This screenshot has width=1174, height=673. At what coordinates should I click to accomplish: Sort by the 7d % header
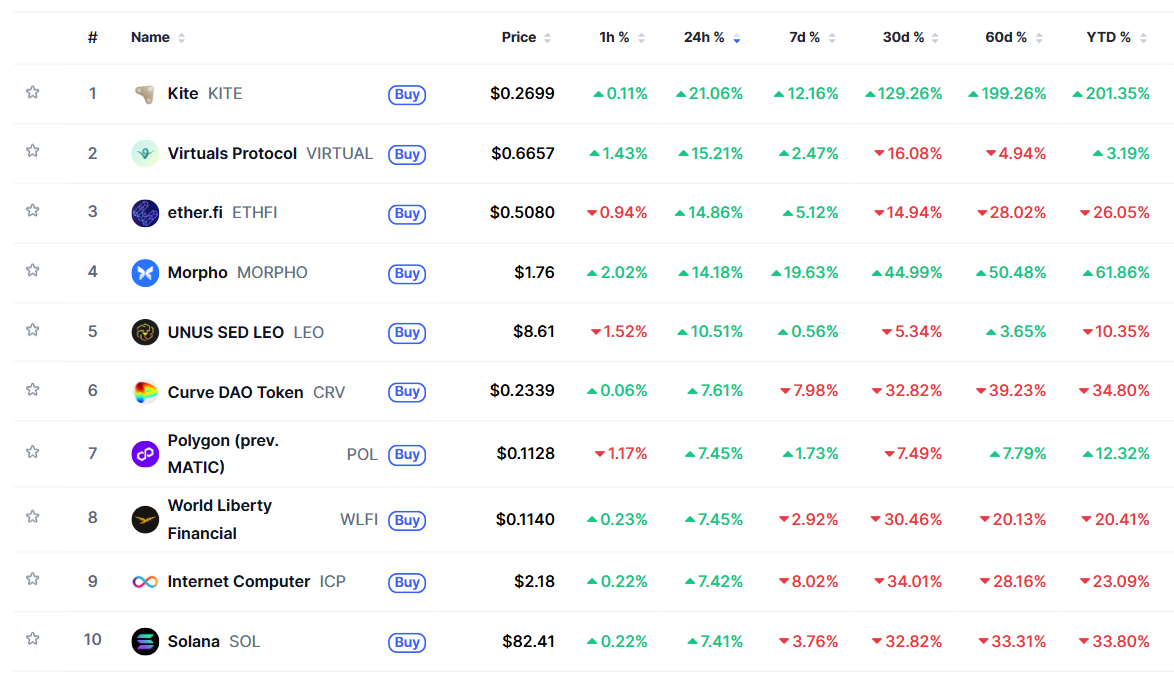click(804, 38)
